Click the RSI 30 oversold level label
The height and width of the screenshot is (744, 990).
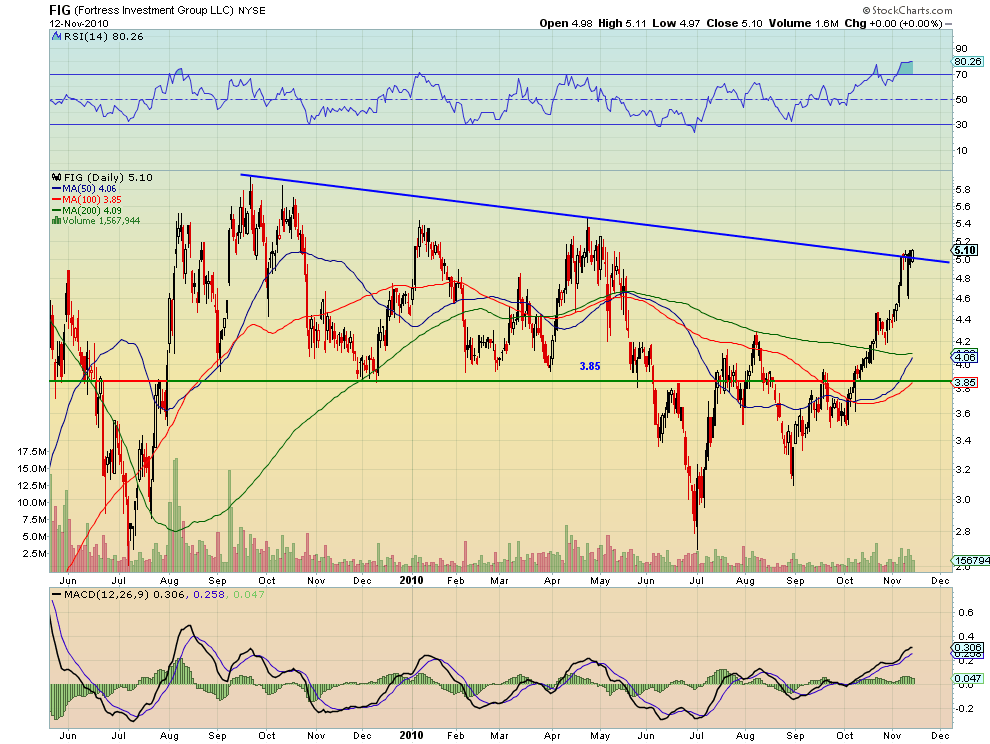tap(961, 124)
